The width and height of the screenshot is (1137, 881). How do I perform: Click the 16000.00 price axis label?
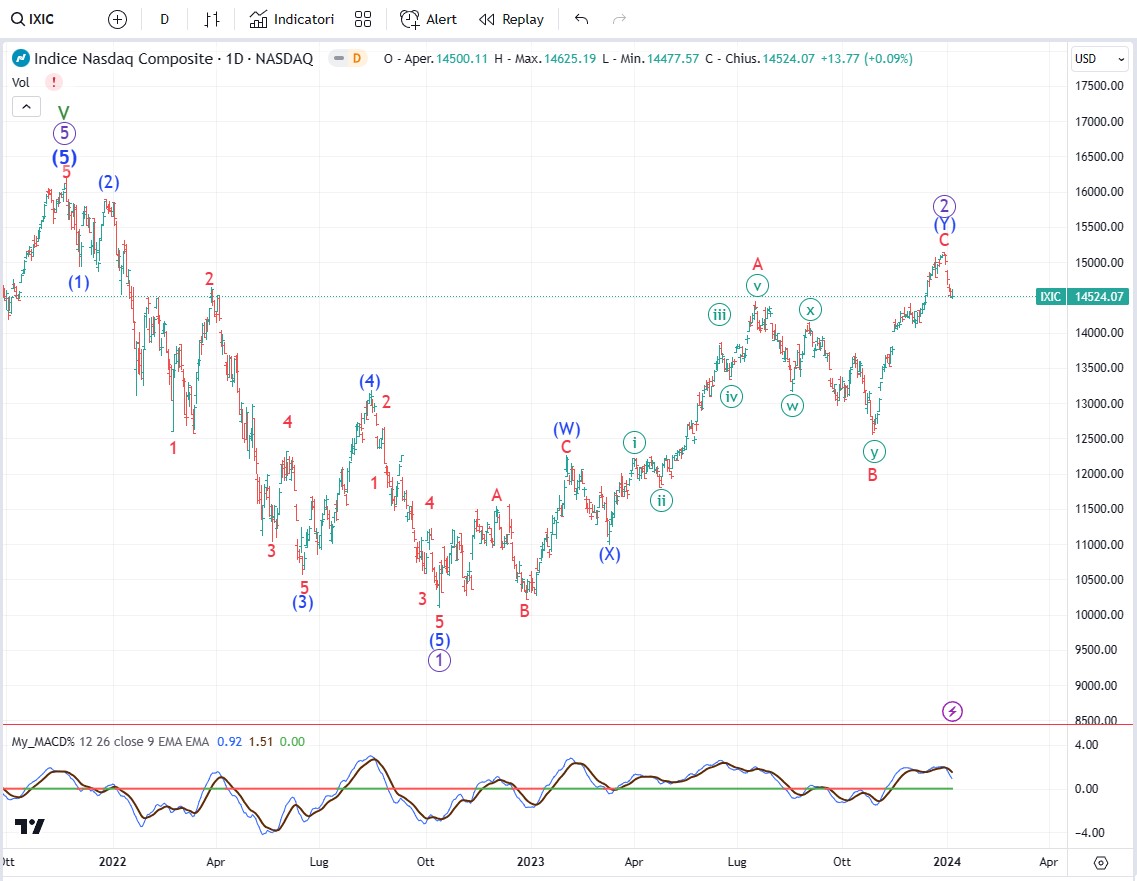pyautogui.click(x=1099, y=192)
